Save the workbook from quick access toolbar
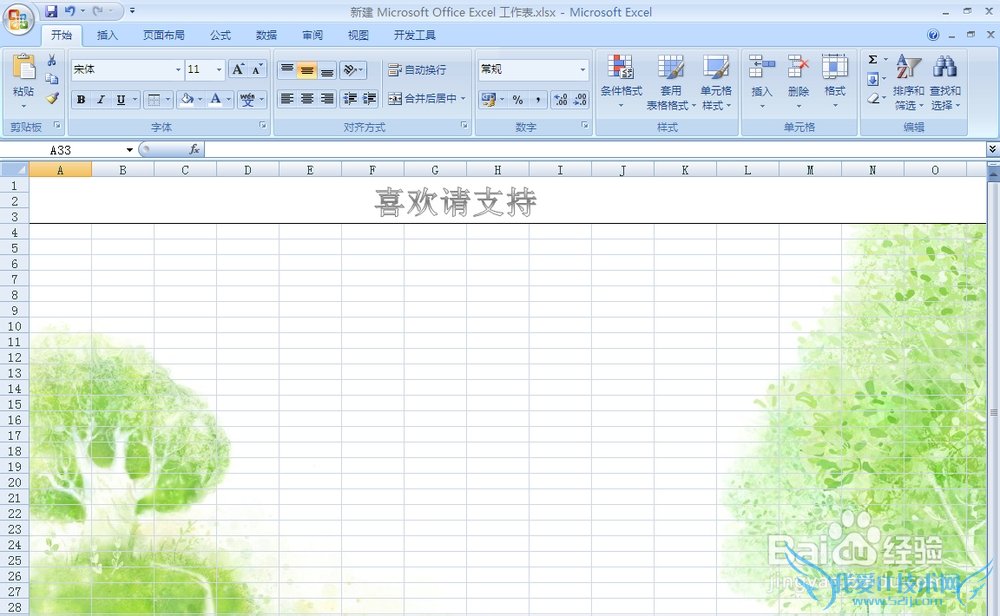 pos(51,11)
